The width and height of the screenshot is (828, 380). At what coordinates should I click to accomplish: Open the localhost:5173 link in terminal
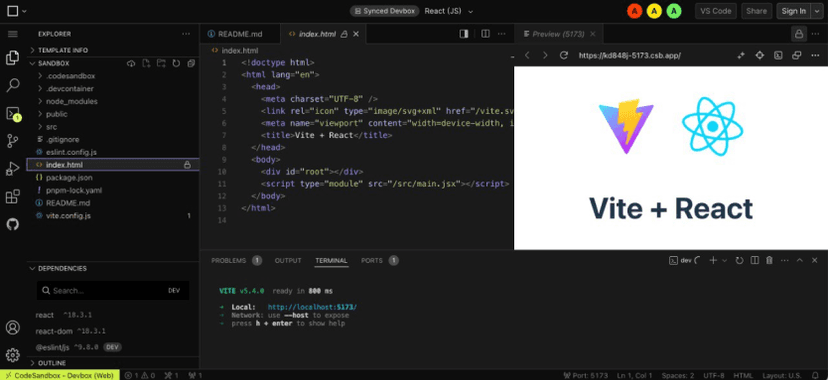pyautogui.click(x=313, y=307)
